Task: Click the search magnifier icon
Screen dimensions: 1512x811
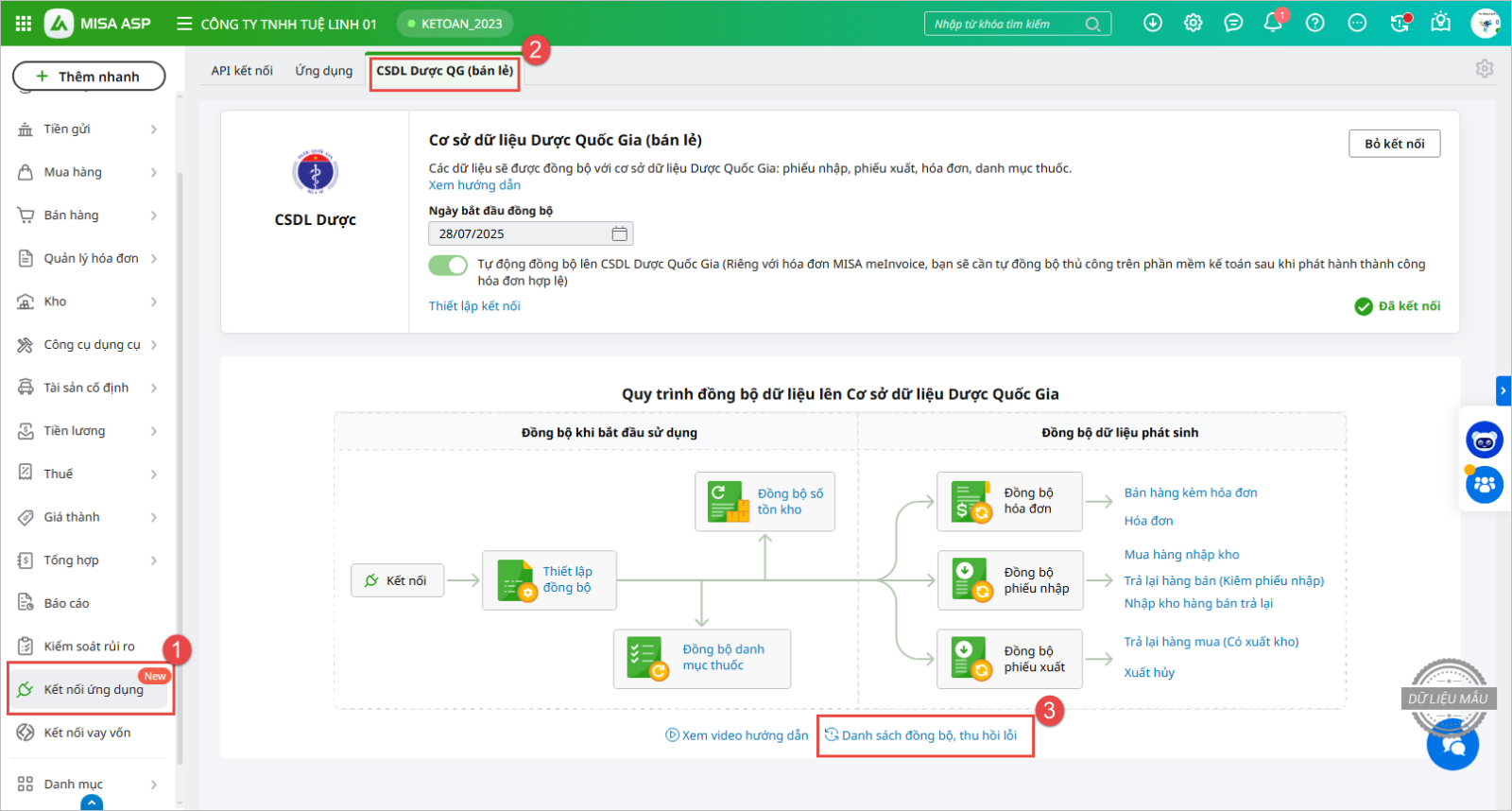Action: click(1092, 25)
